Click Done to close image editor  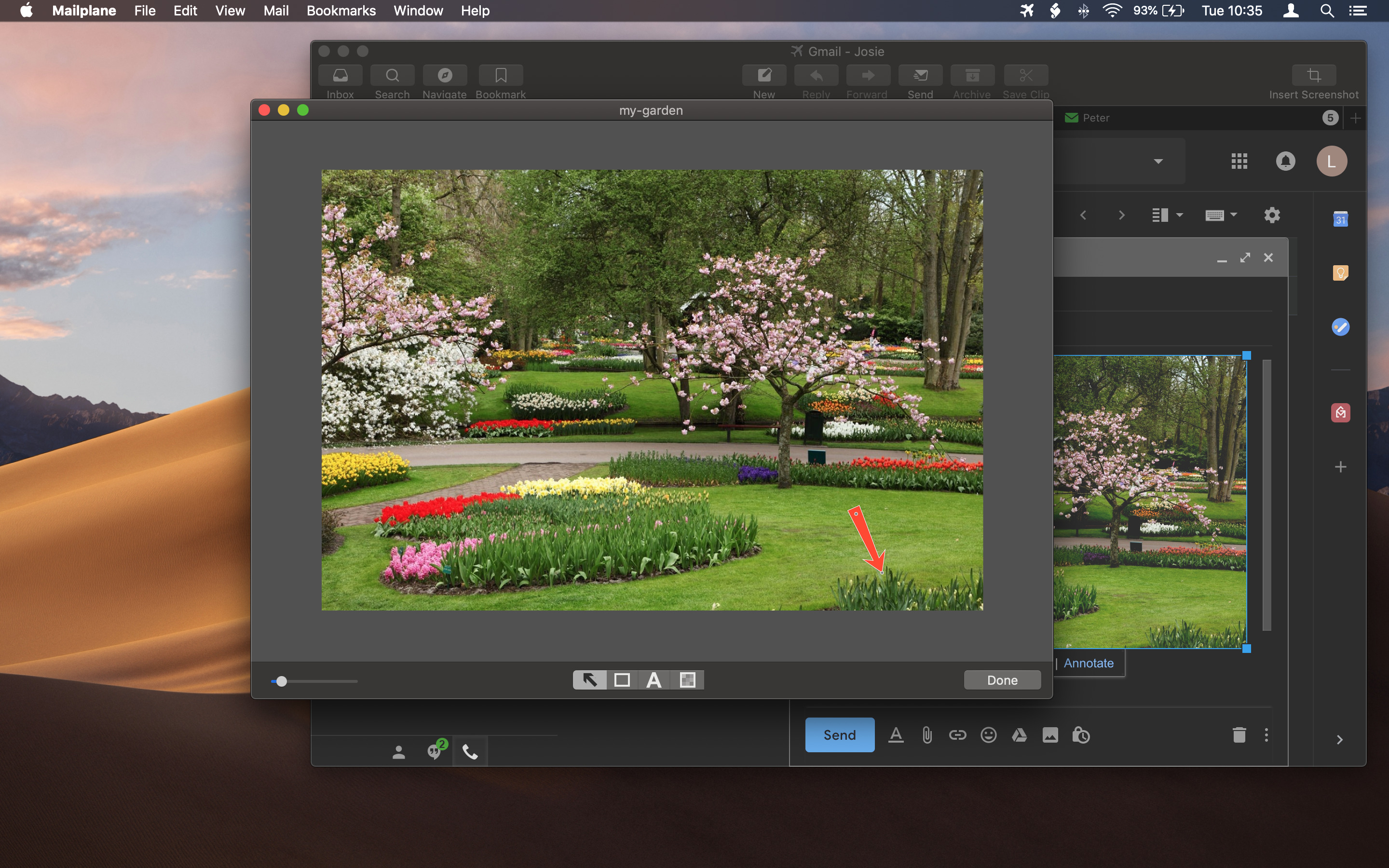[x=1001, y=680]
